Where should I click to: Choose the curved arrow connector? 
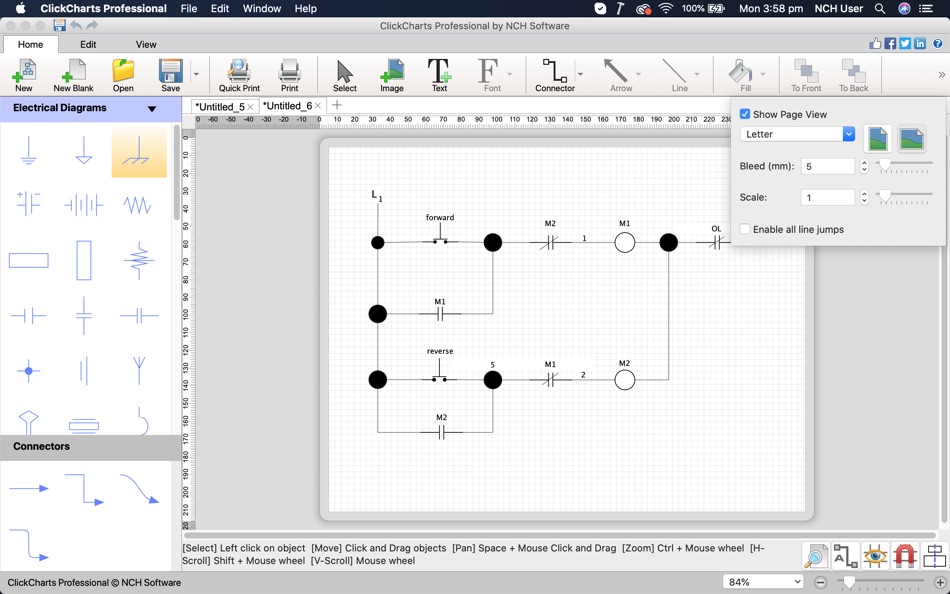[x=139, y=489]
